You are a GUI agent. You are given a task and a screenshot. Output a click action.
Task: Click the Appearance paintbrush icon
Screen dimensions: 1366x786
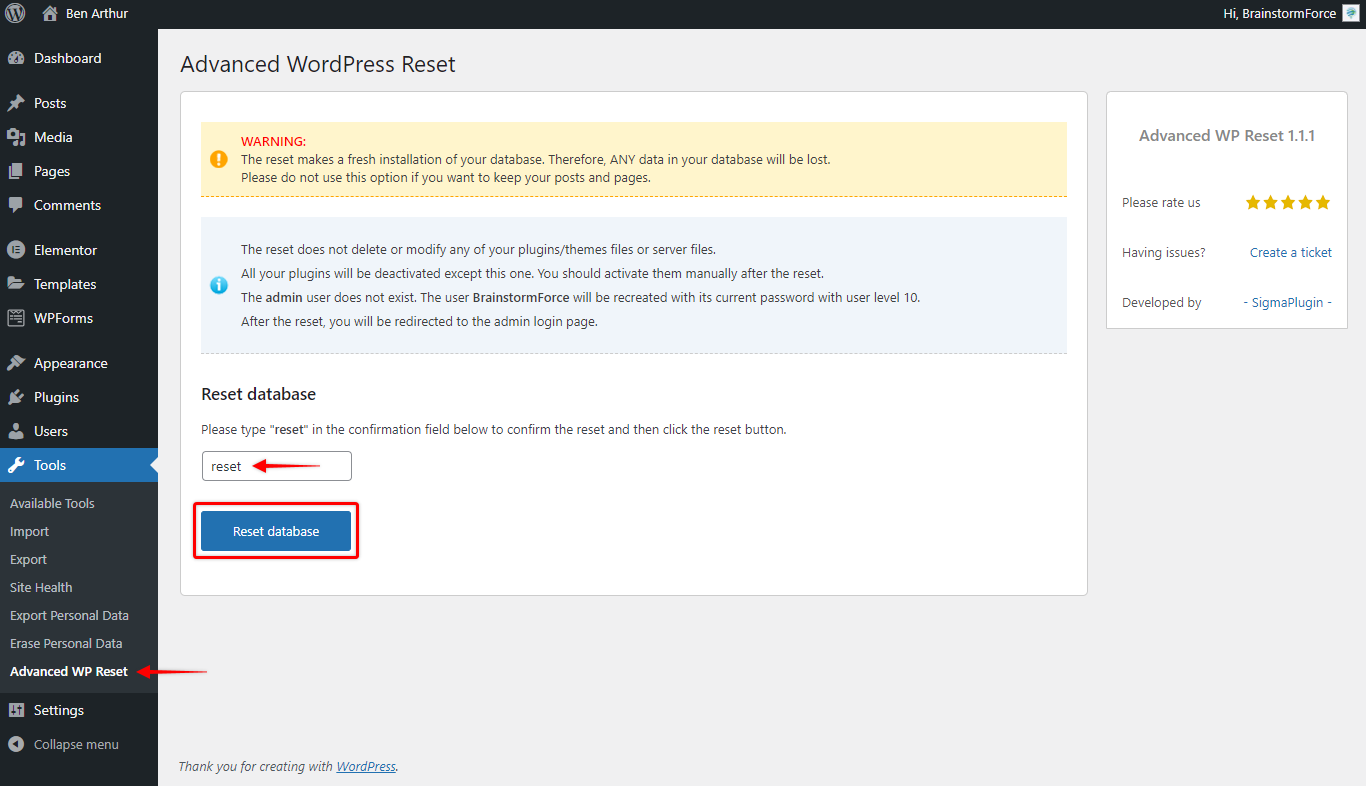(16, 363)
